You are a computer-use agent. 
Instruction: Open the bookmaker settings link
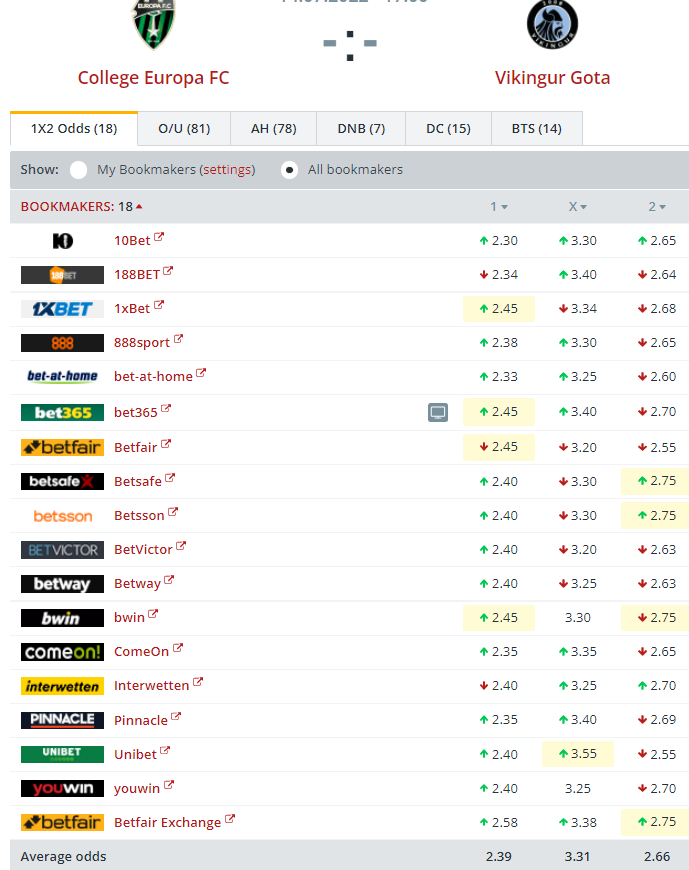(x=227, y=170)
